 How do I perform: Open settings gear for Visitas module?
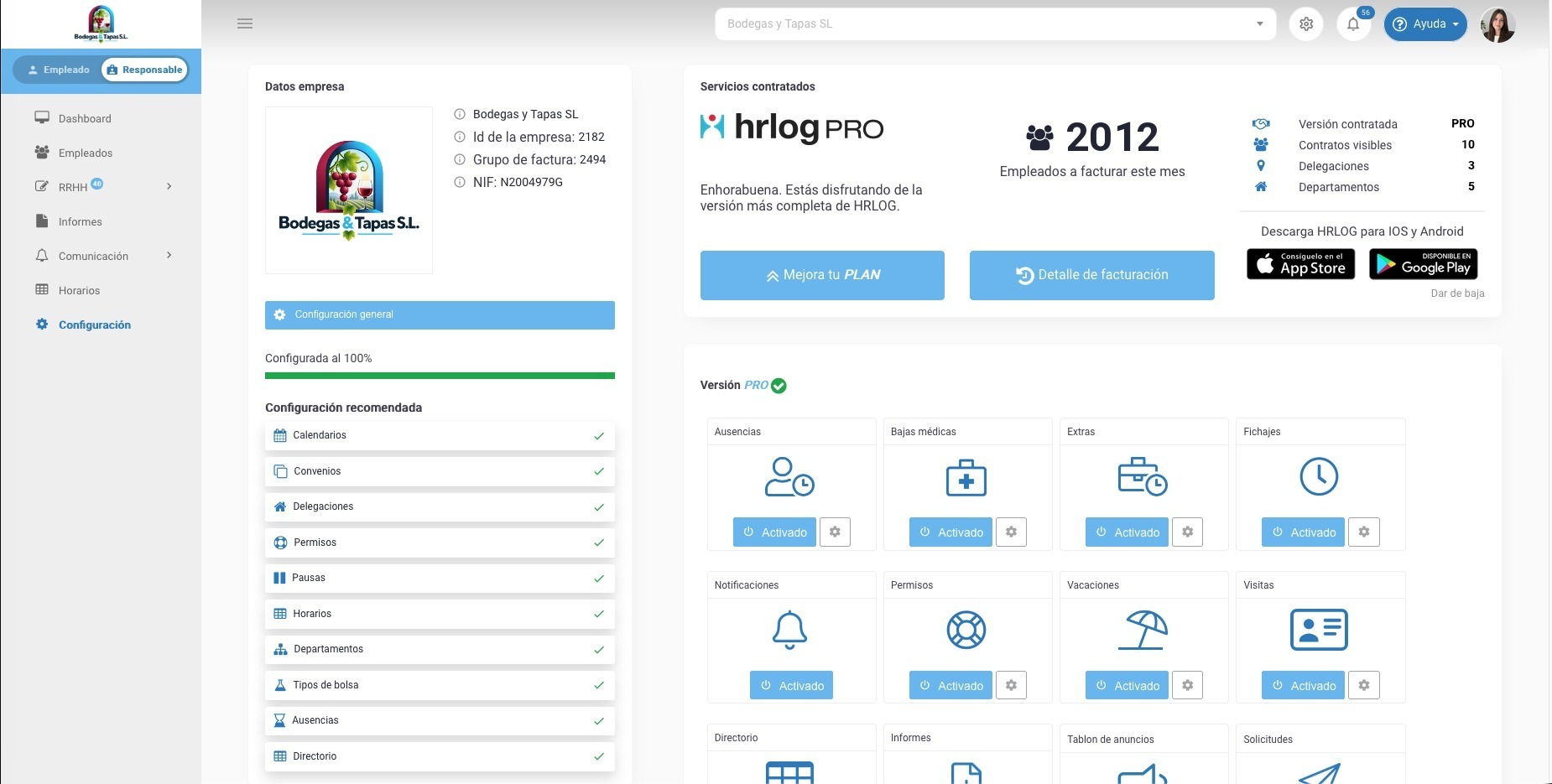(1363, 685)
